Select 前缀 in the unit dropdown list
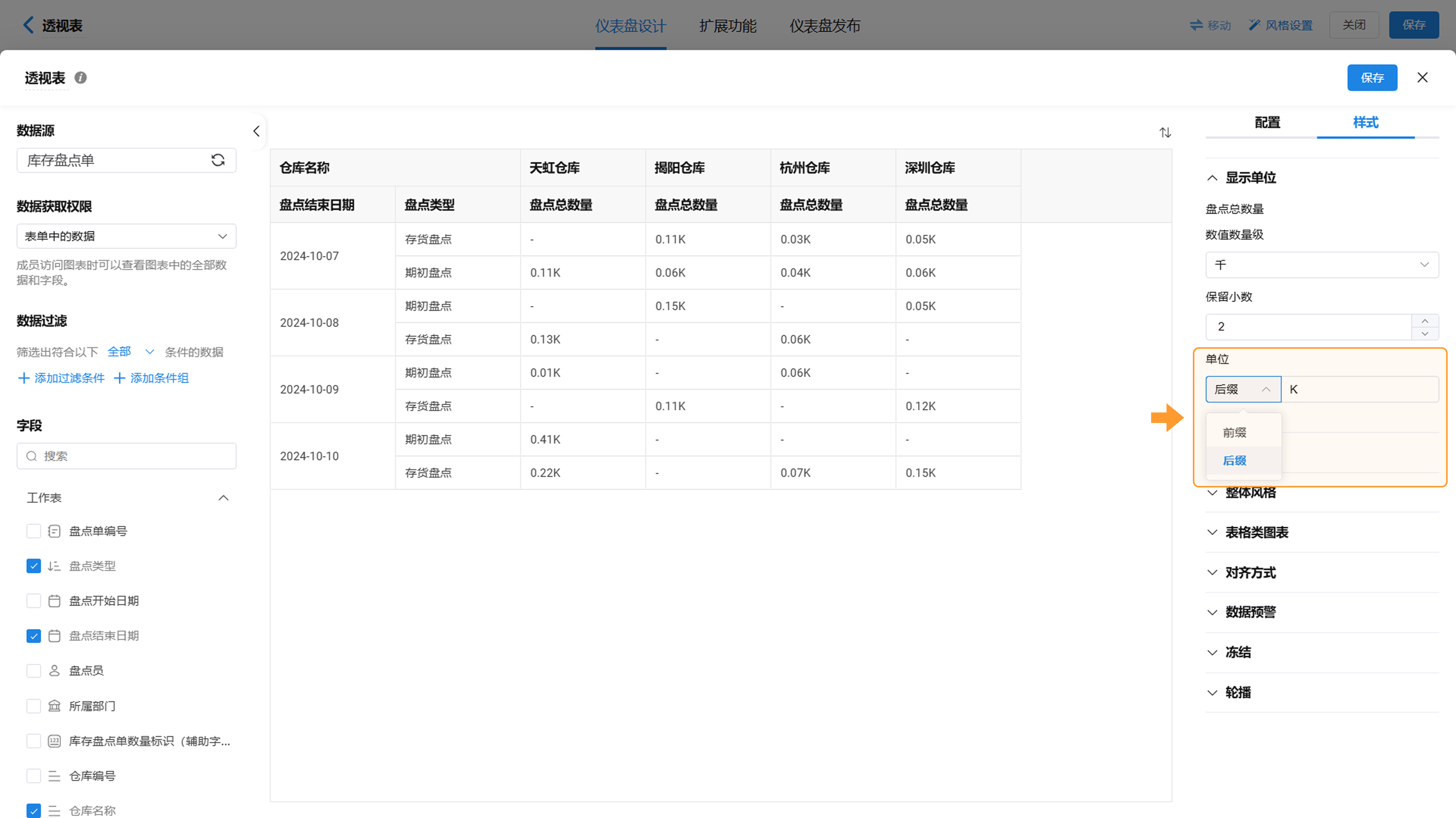This screenshot has width=1456, height=818. [1244, 433]
